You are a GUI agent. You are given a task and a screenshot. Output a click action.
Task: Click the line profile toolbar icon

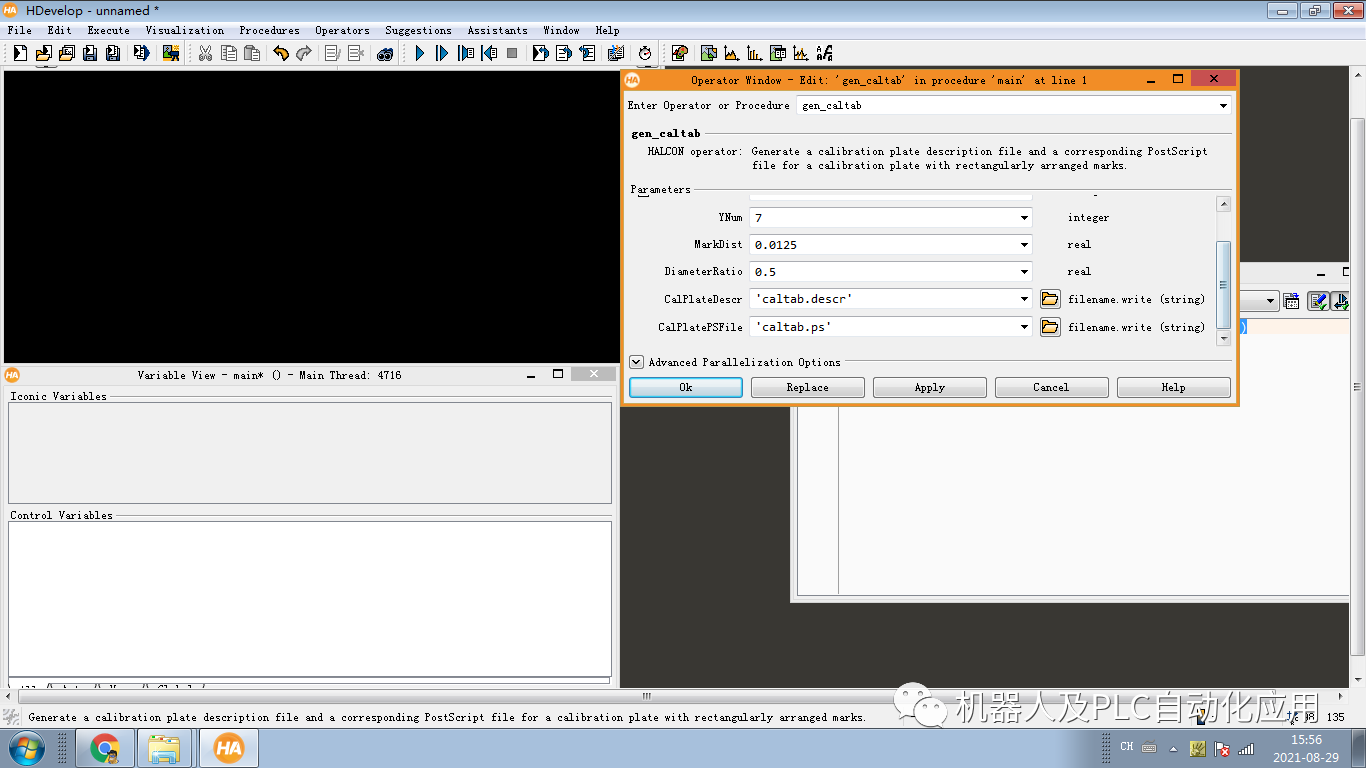point(801,53)
